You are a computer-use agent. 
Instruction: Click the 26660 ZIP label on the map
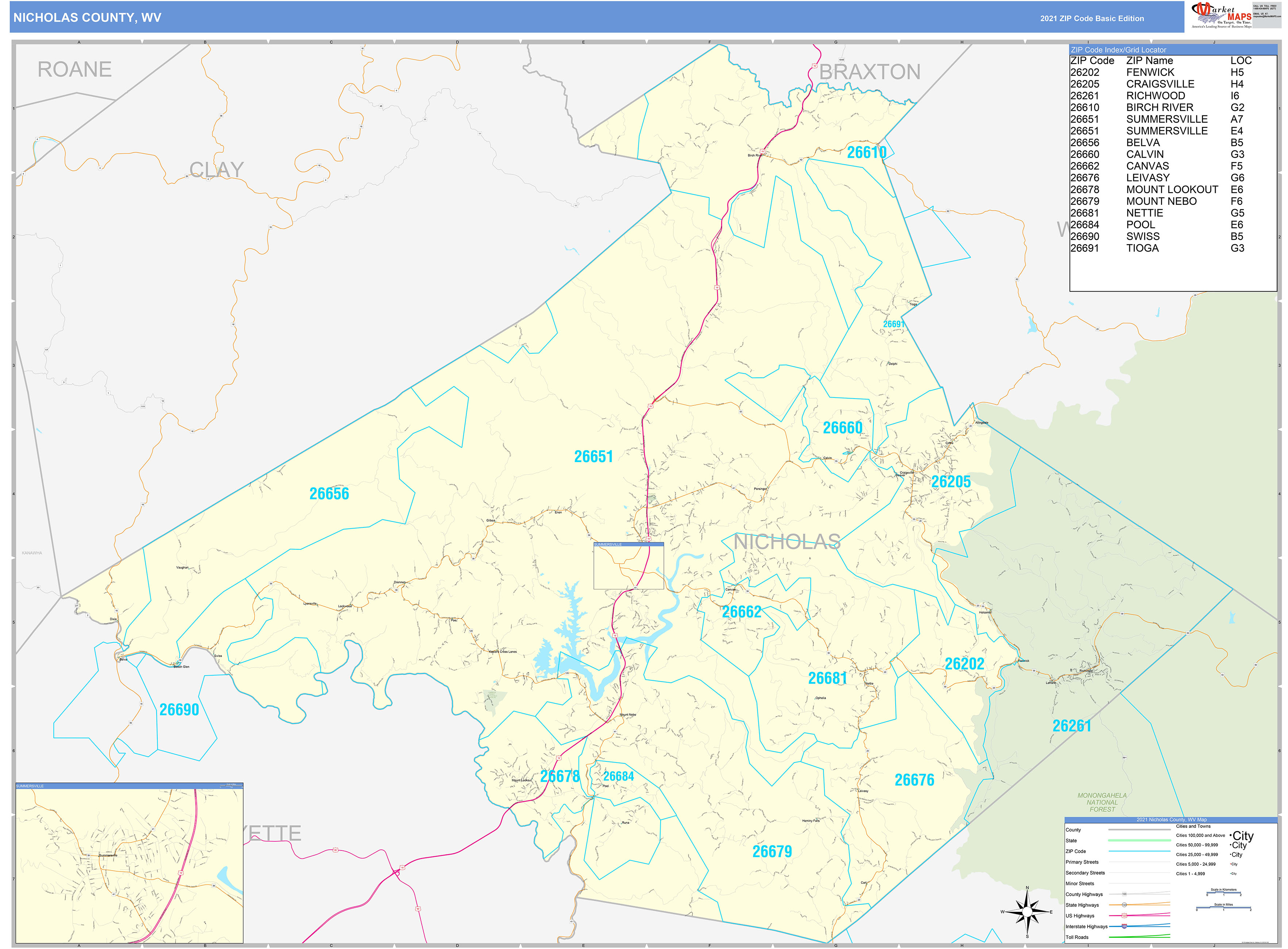[843, 427]
